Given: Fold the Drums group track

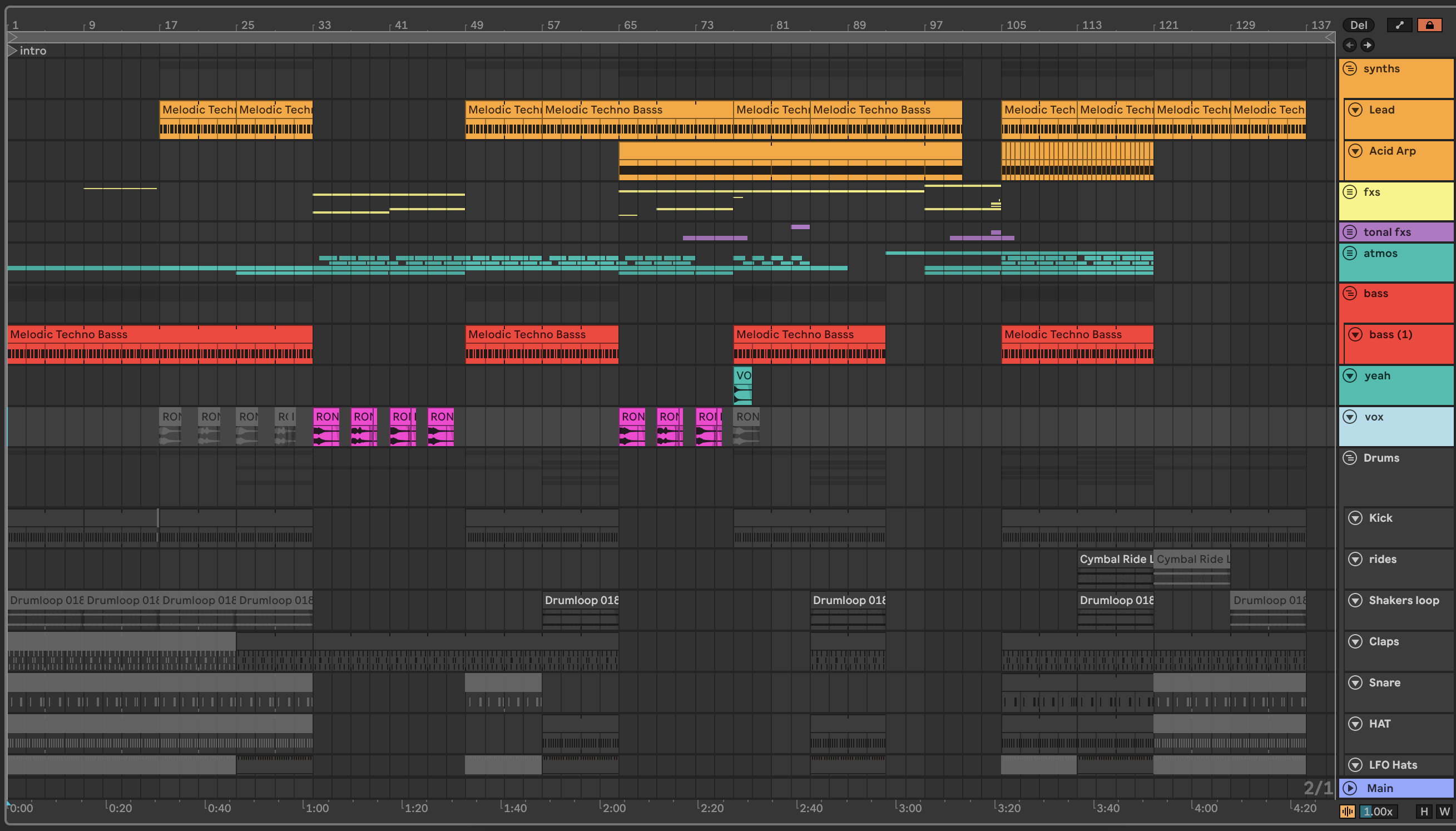Looking at the screenshot, I should [1350, 458].
